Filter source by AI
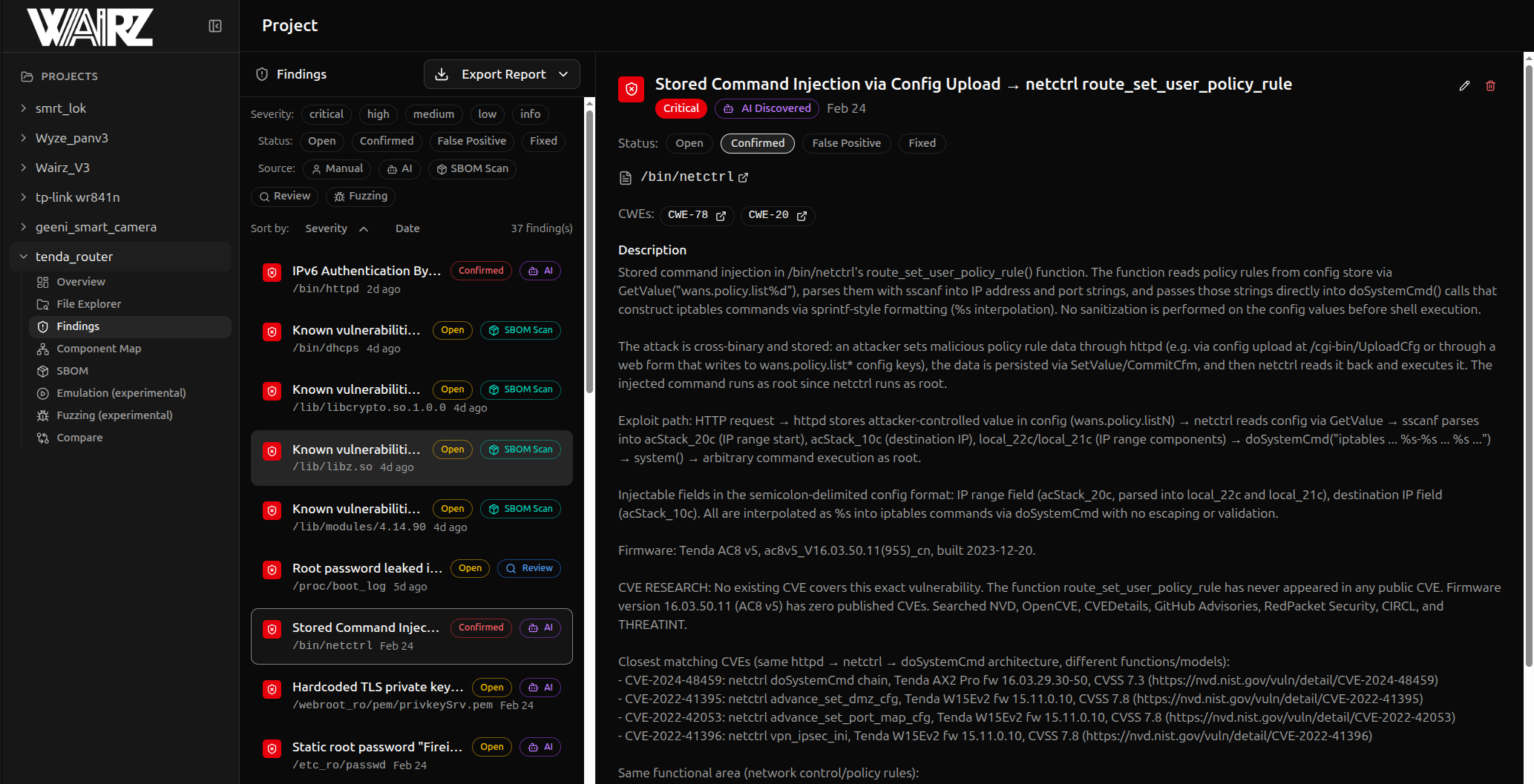Viewport: 1534px width, 784px height. 400,169
